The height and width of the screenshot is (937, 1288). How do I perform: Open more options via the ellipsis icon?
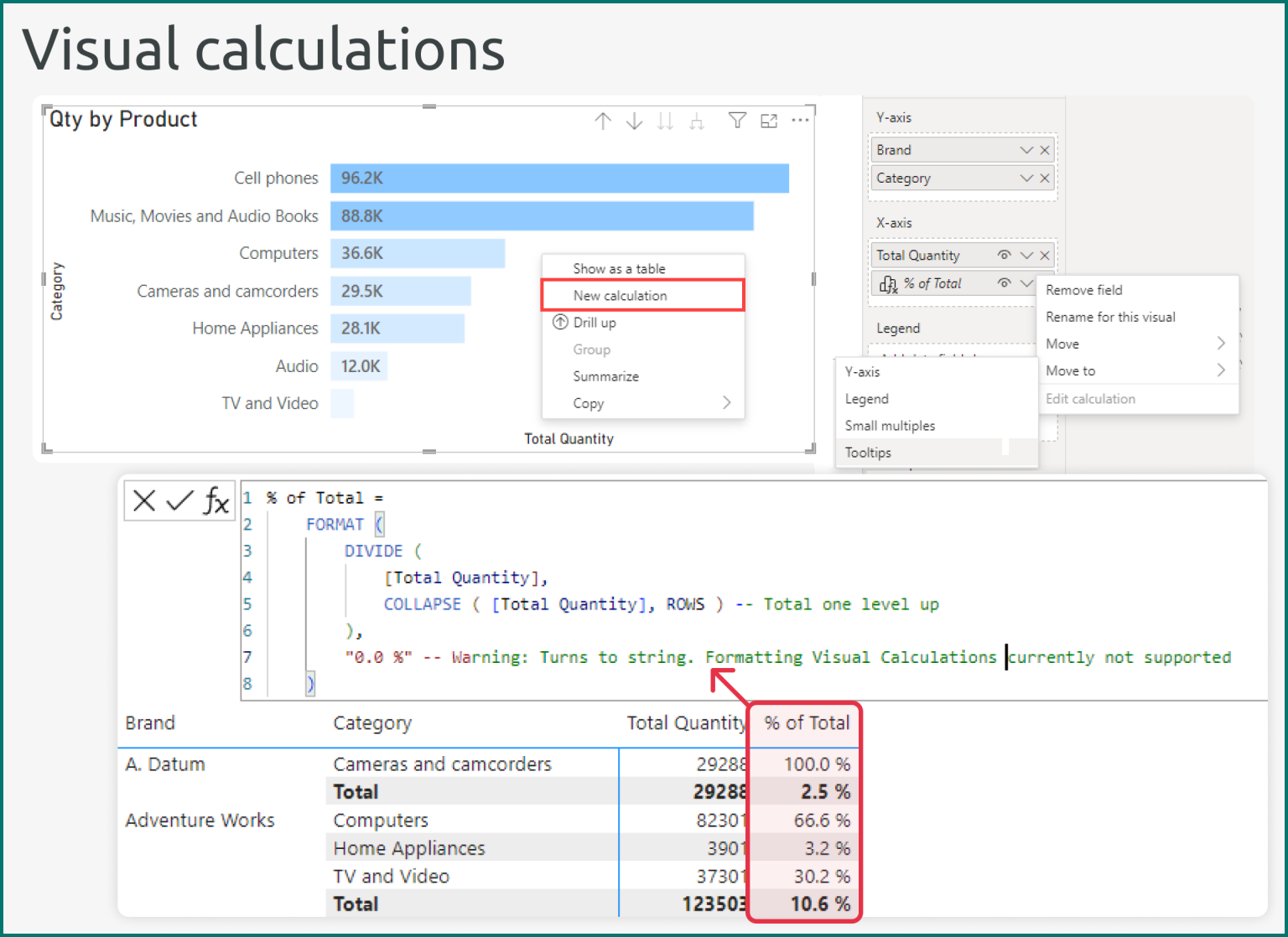coord(800,120)
